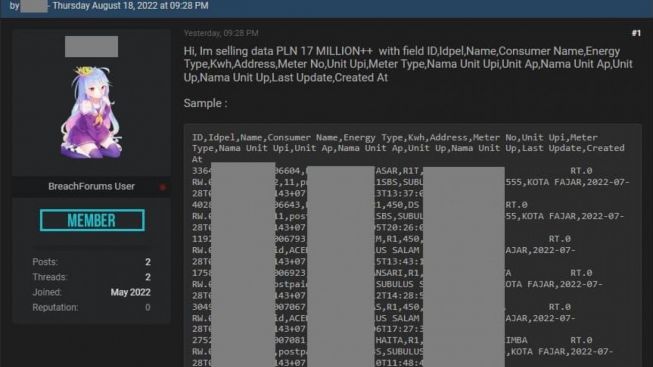This screenshot has height=367, width=653.
Task: Open the Posts count value
Action: (x=147, y=262)
